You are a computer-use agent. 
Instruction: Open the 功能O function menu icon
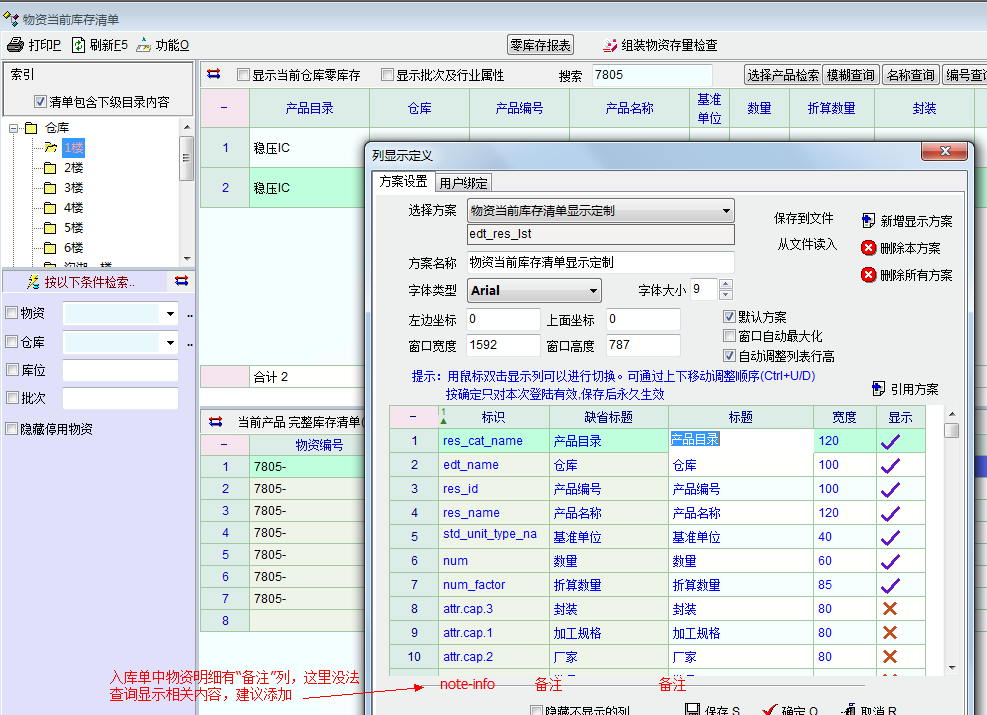[x=144, y=45]
